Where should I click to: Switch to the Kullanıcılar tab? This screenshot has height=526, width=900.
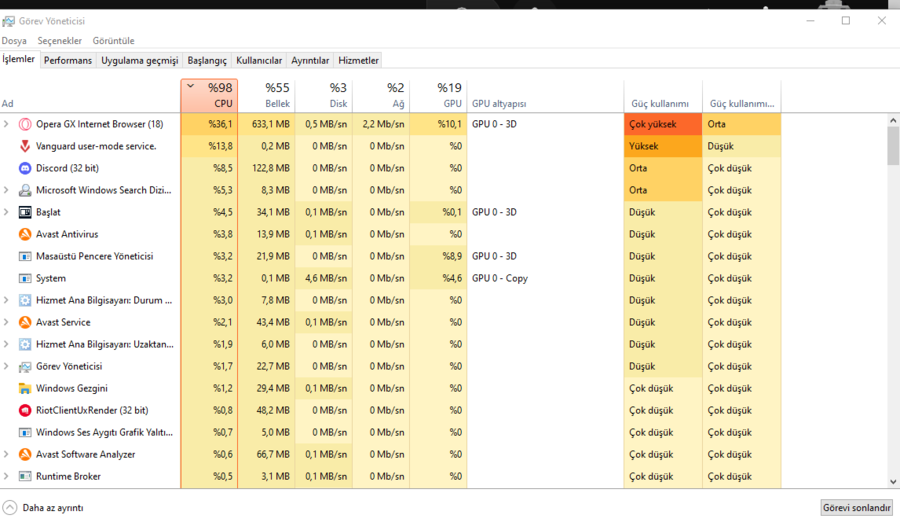coord(259,60)
